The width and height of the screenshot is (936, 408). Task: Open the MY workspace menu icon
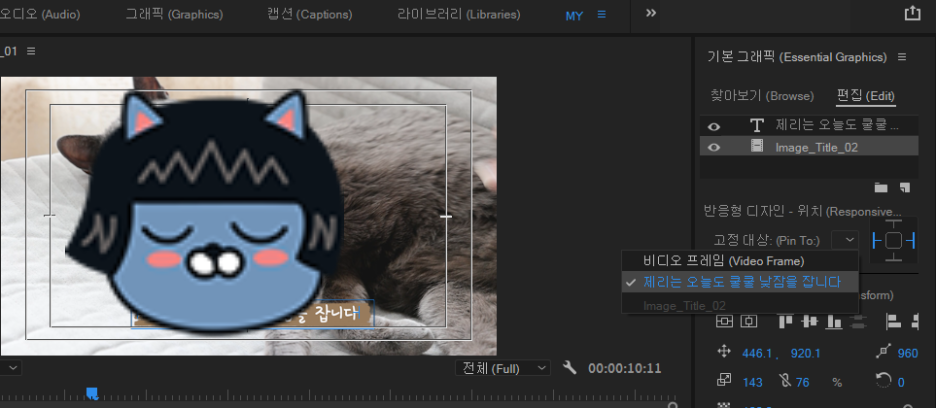(x=602, y=14)
